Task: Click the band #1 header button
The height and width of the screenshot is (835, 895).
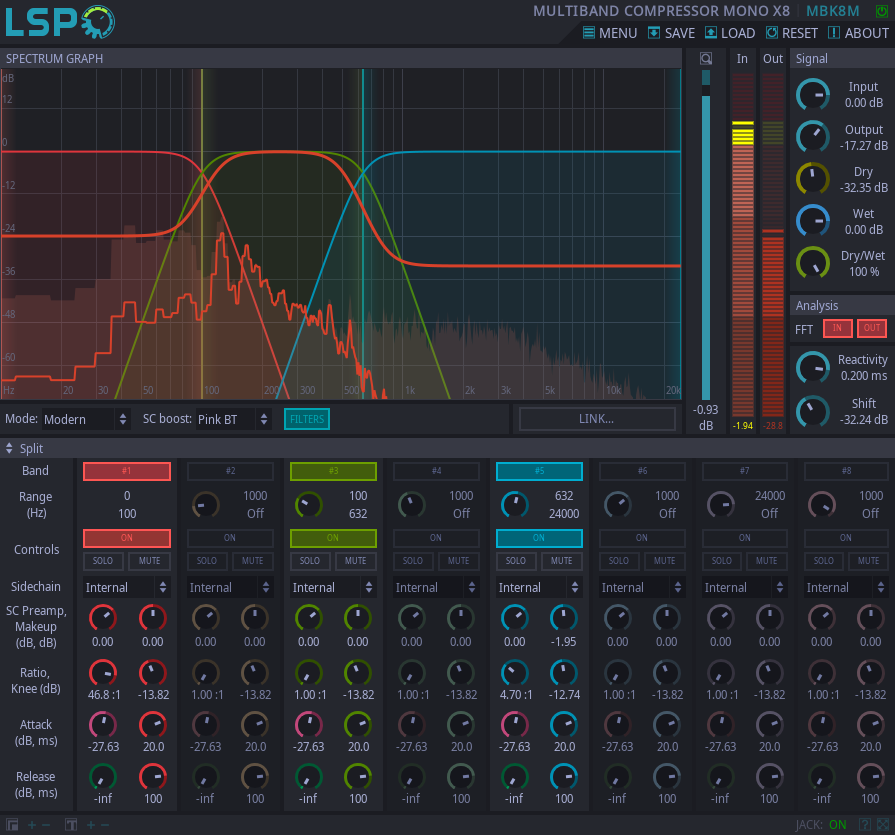Action: point(127,471)
